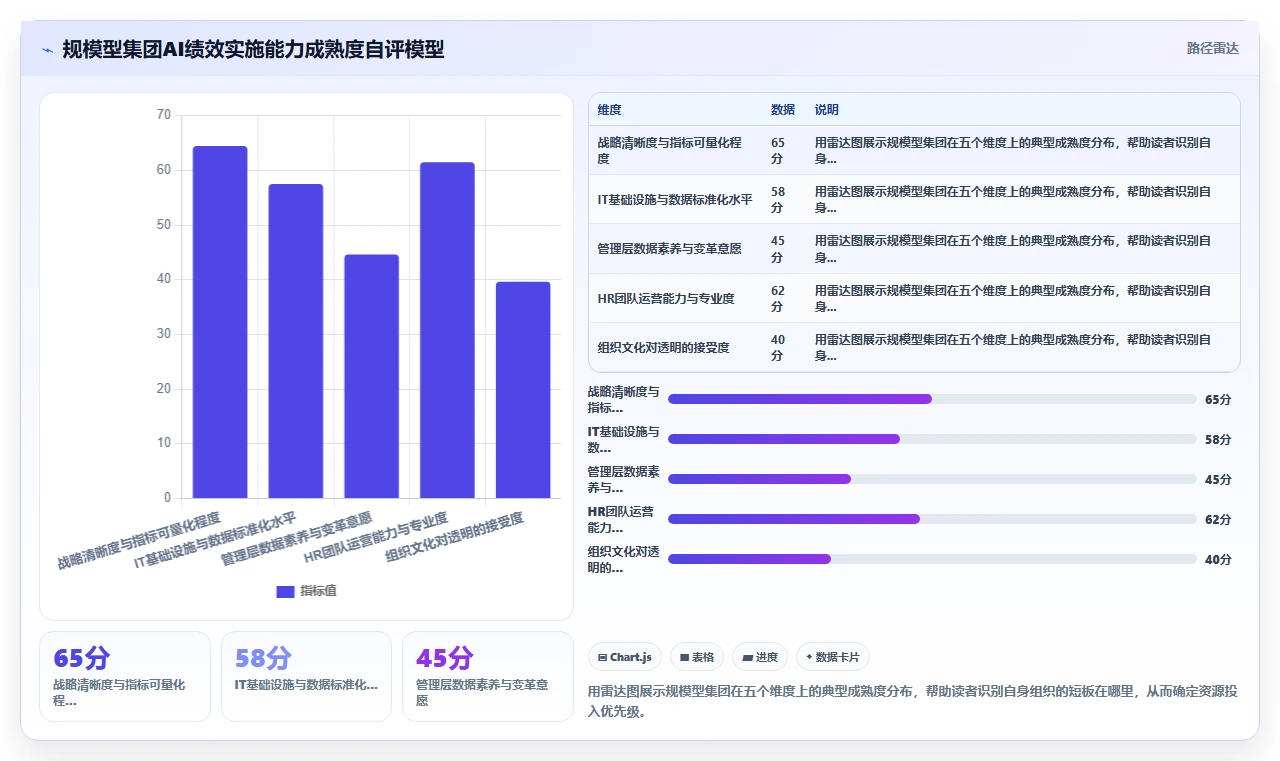Click the x-axis label 组织文化对透明的接受度
The width and height of the screenshot is (1280, 761).
454,536
